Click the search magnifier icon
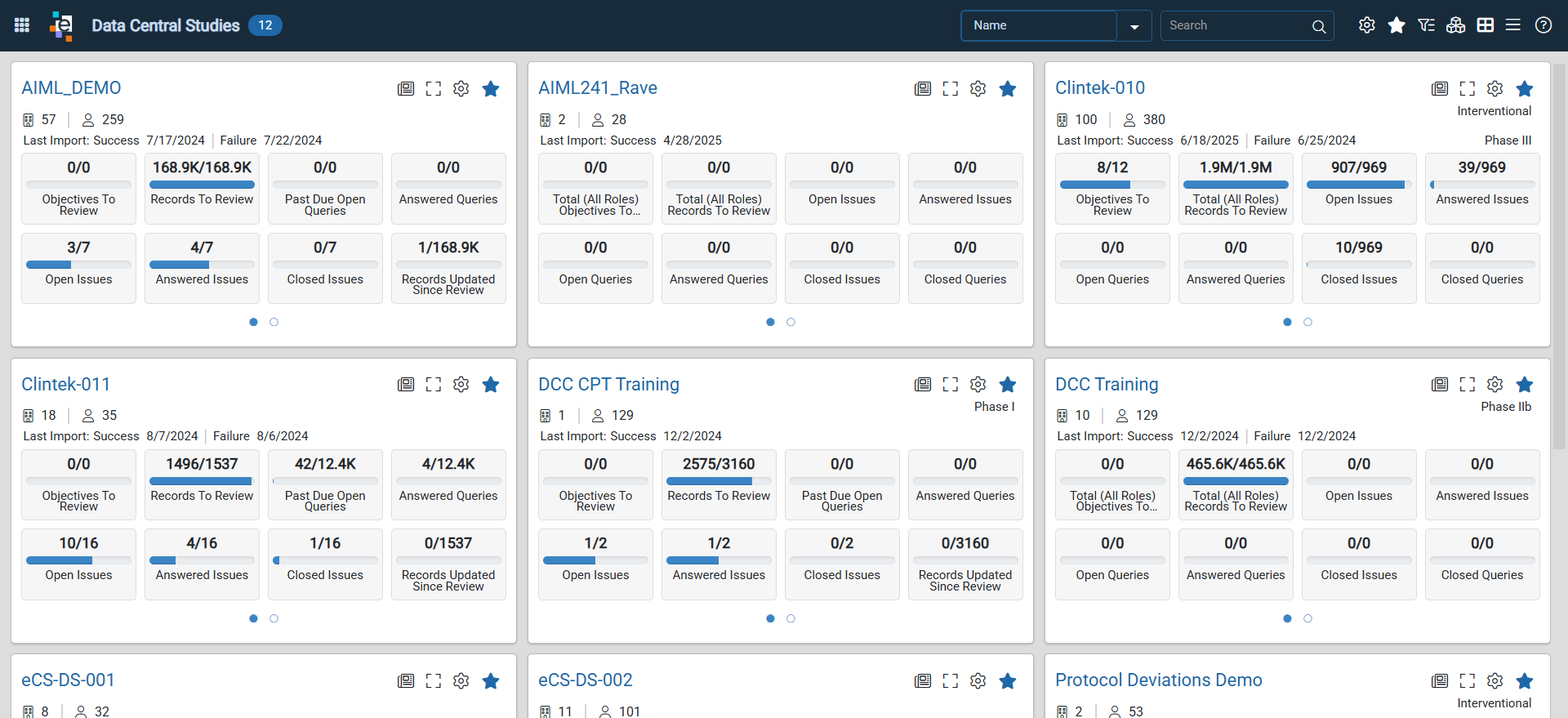1568x718 pixels. 1319,26
